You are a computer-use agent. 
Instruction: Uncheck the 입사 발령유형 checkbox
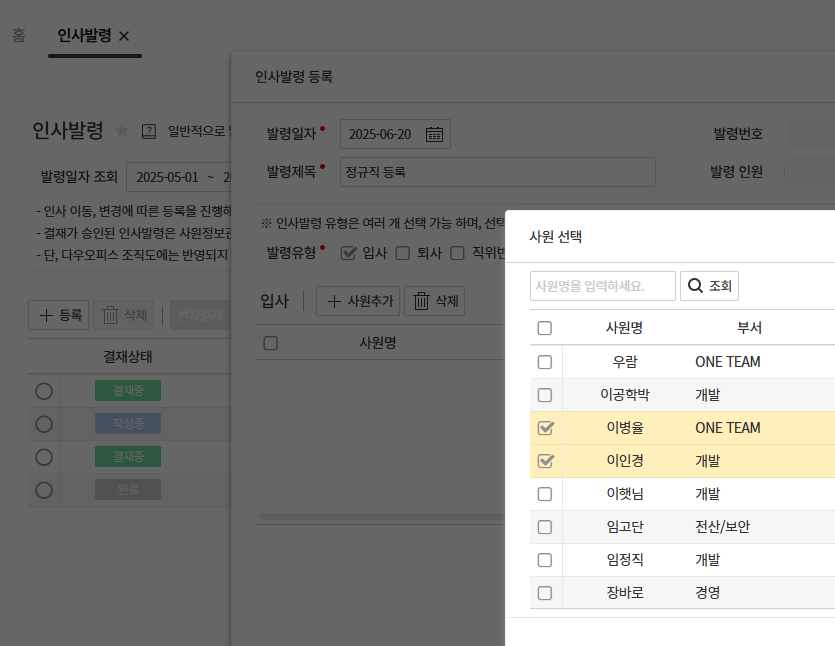(348, 253)
